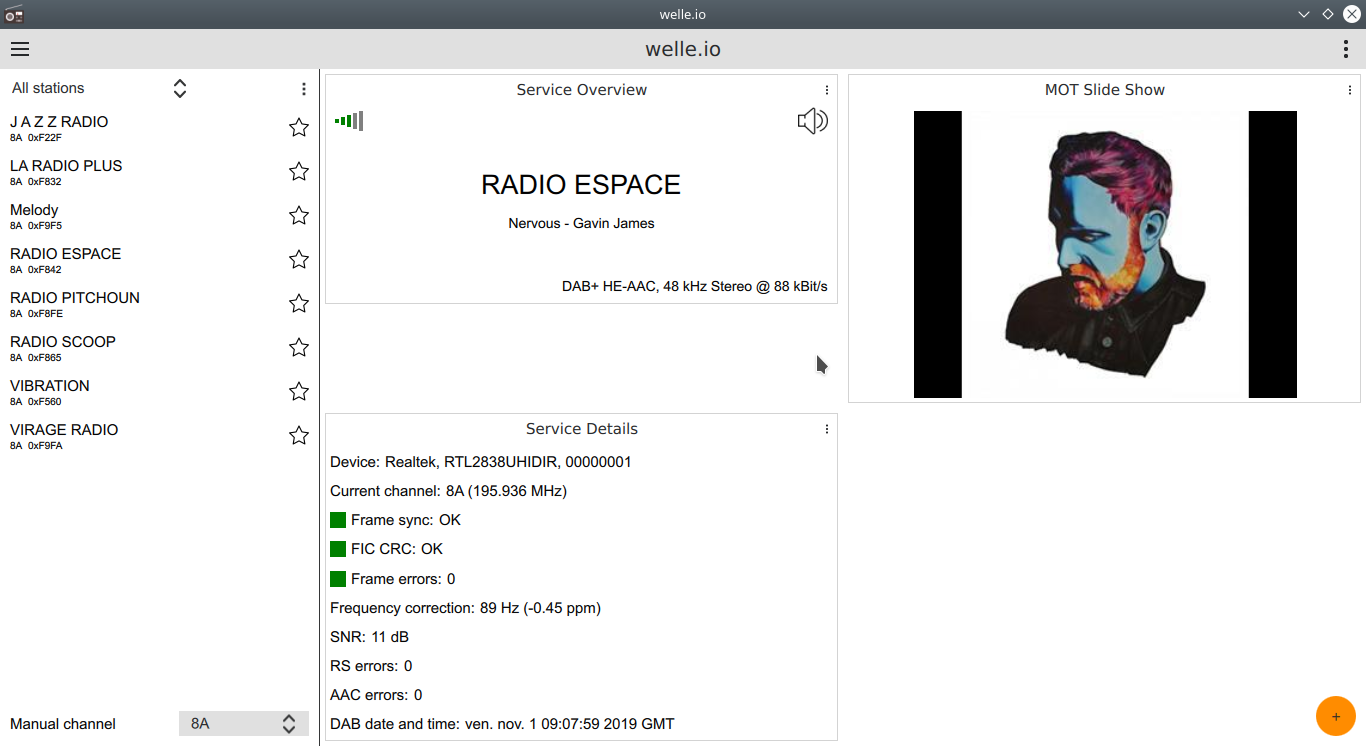1366x746 pixels.
Task: Open Service Overview panel options menu
Action: [x=827, y=90]
